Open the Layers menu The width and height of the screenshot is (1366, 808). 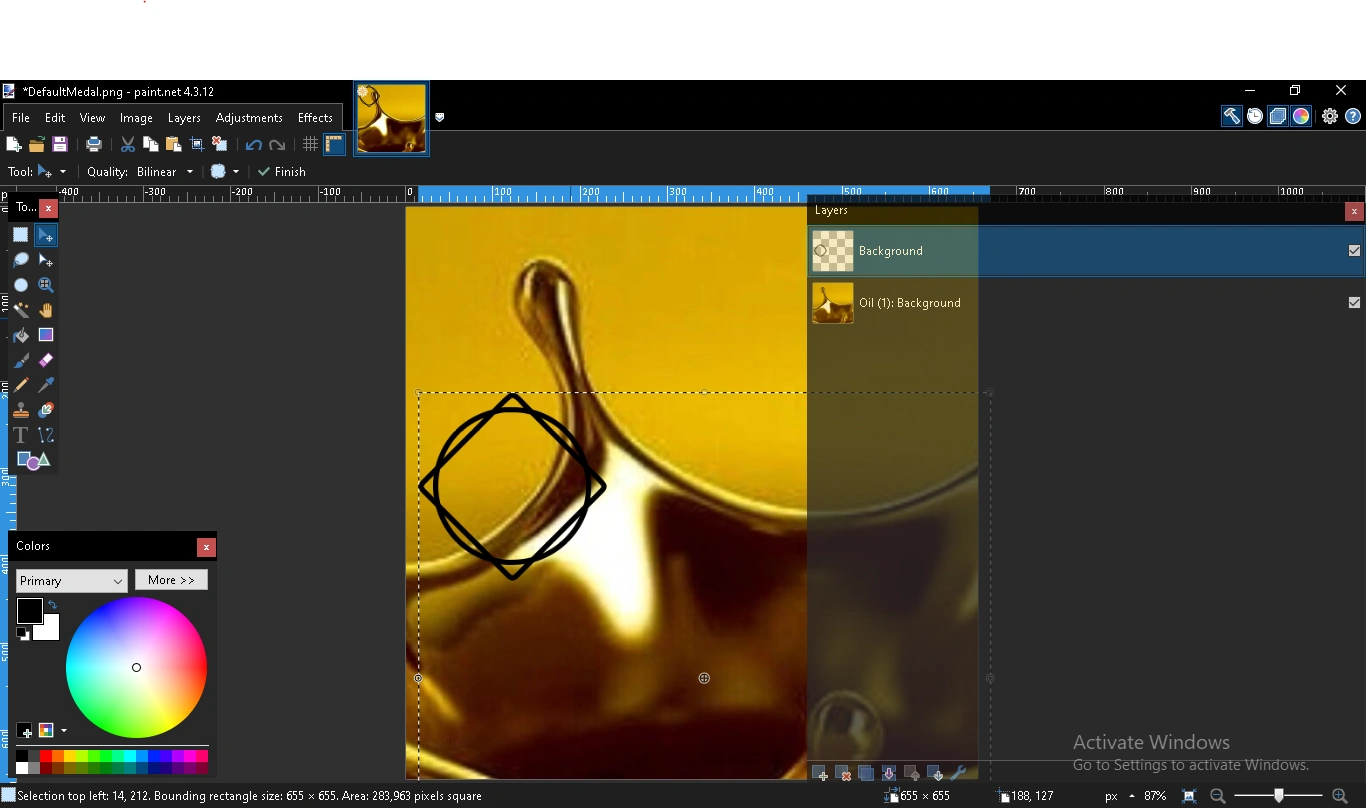point(185,118)
